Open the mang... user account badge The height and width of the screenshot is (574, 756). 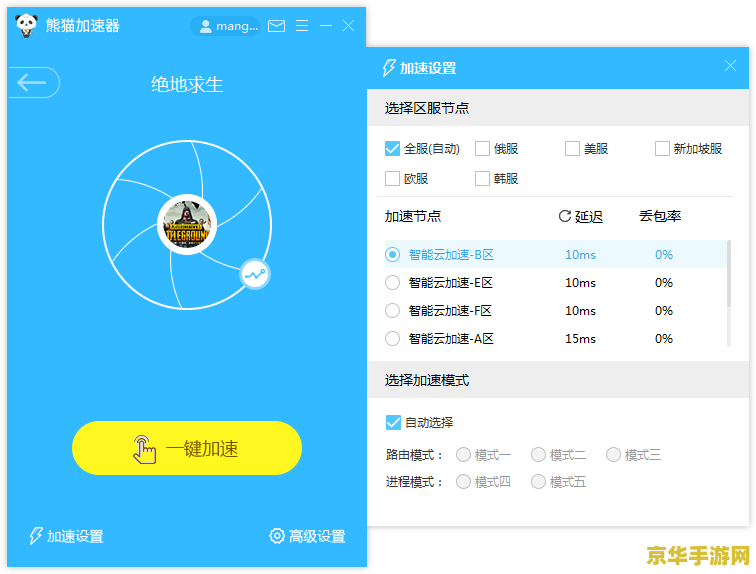225,26
